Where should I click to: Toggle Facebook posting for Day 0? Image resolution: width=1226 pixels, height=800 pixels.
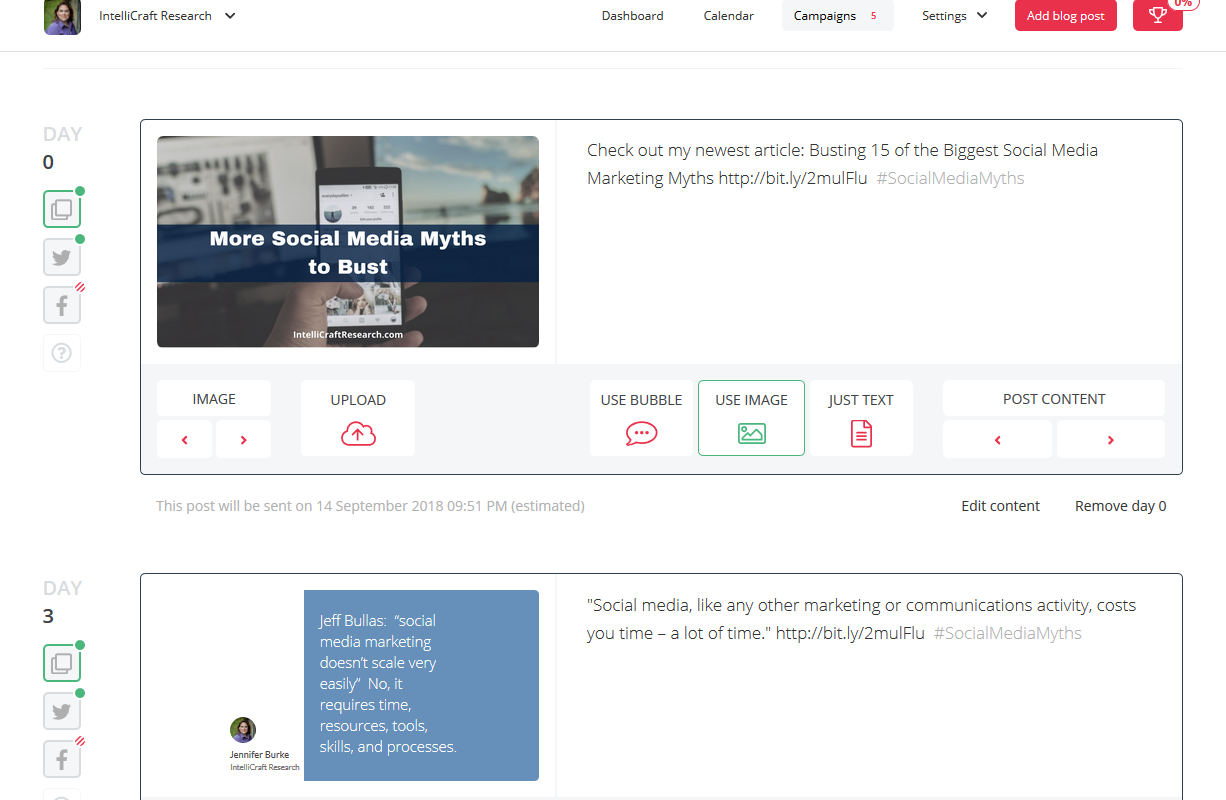(62, 305)
